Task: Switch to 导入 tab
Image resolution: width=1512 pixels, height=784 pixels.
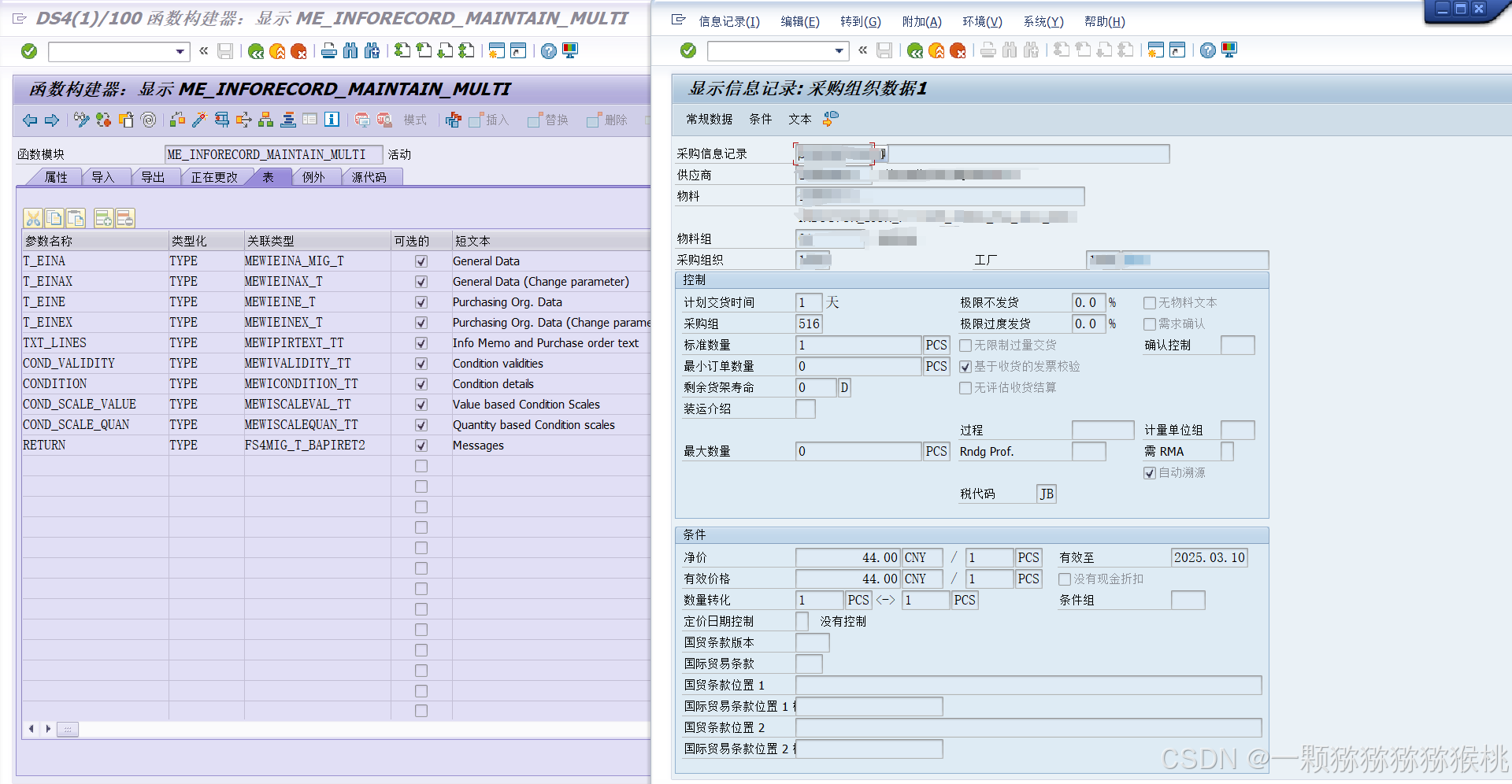Action: pyautogui.click(x=103, y=177)
